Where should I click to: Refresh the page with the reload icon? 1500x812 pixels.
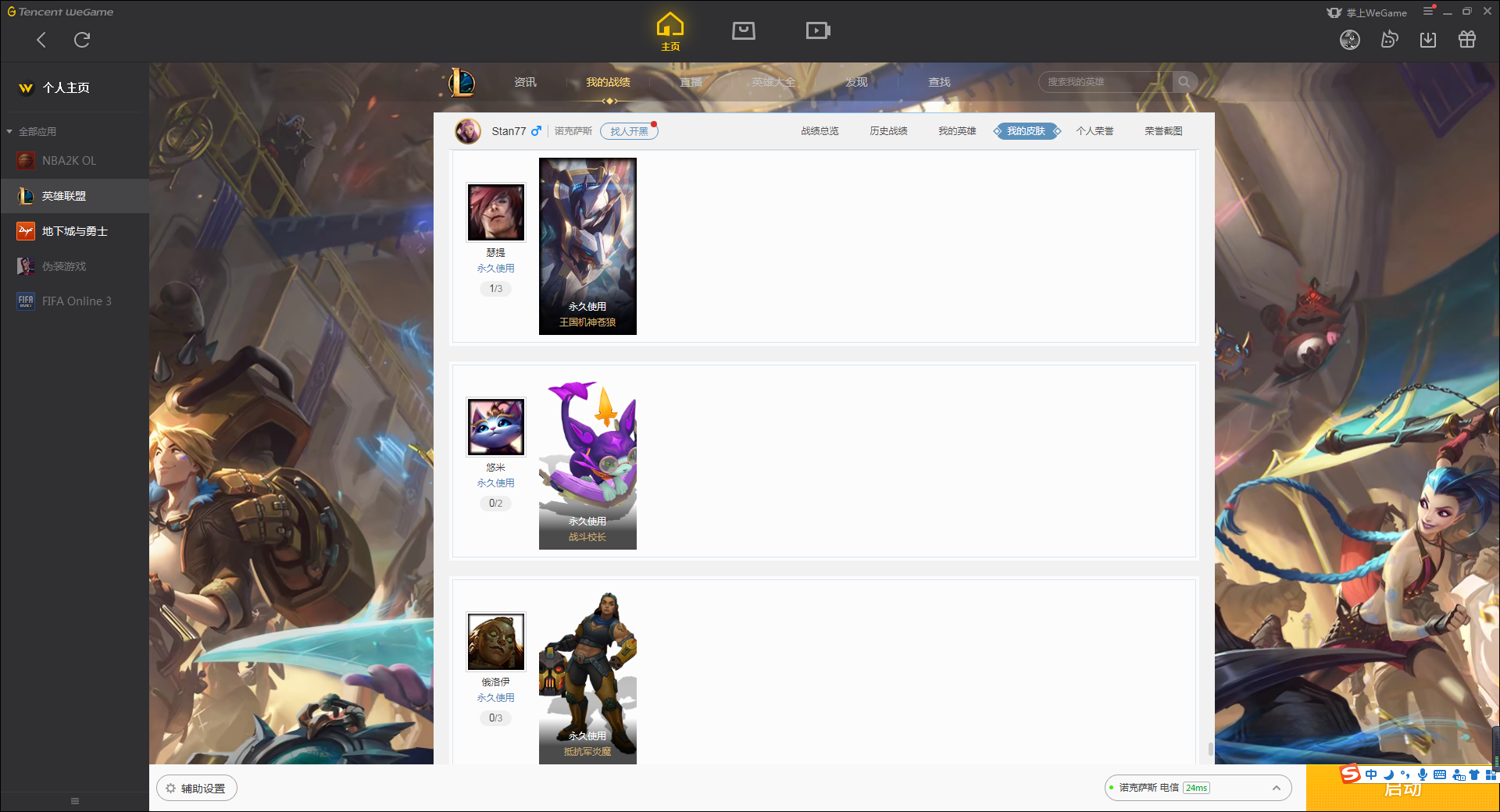[82, 40]
